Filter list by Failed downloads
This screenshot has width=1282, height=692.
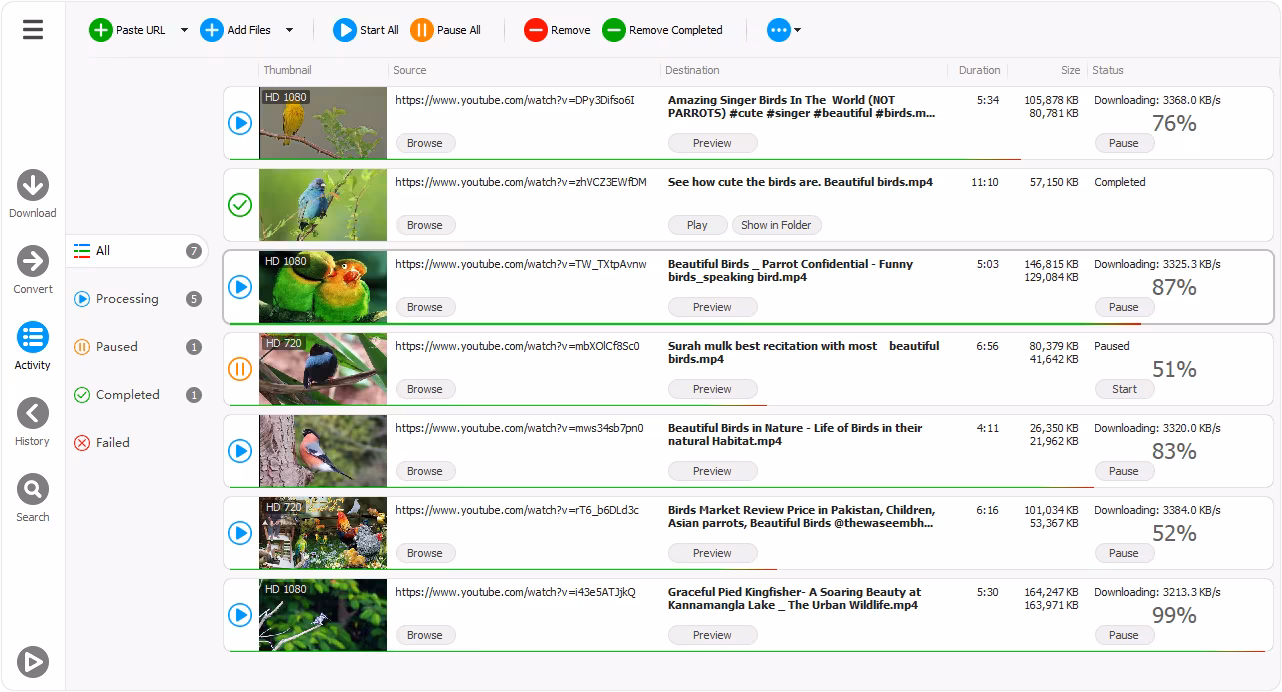click(112, 443)
